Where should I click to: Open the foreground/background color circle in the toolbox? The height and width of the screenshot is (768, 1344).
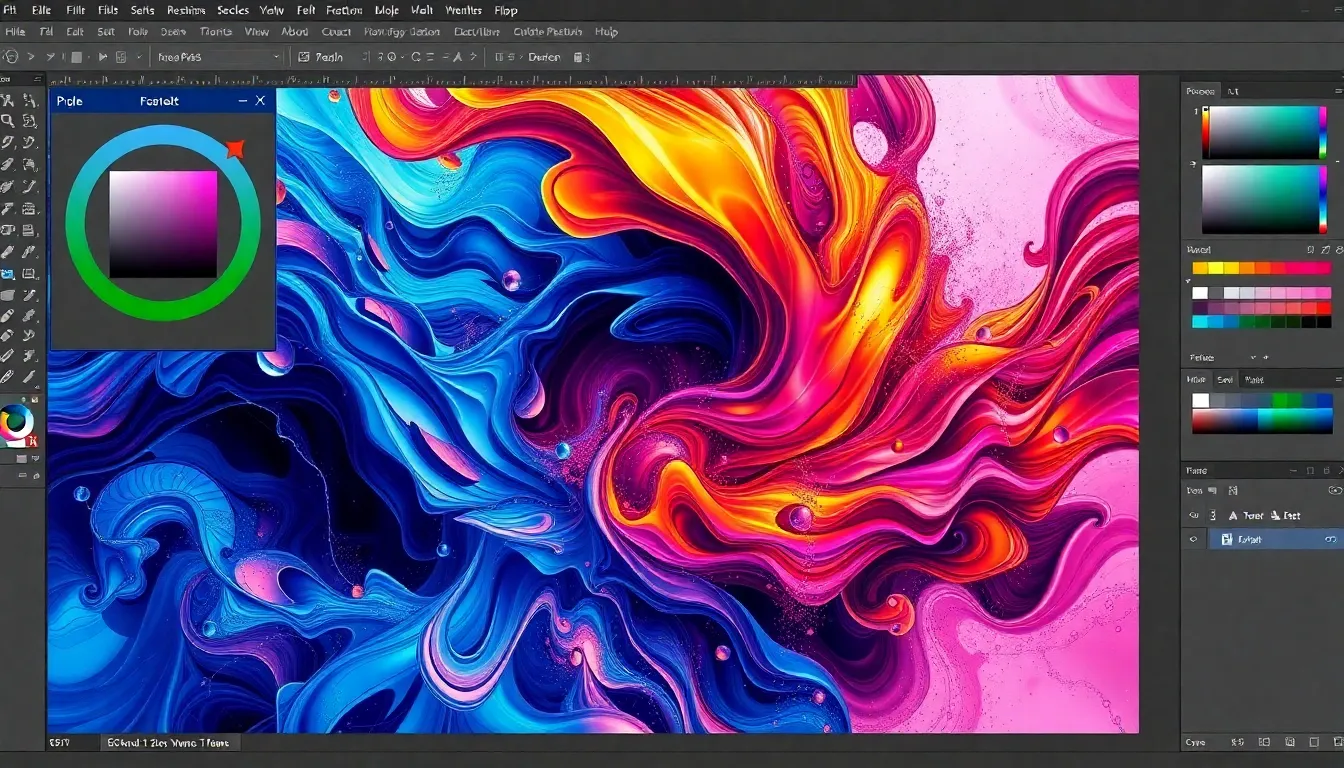click(x=16, y=423)
